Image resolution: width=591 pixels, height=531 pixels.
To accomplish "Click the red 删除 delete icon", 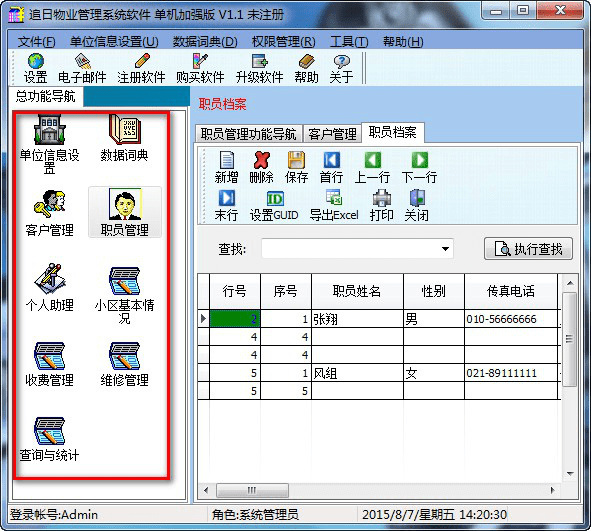I will [261, 167].
